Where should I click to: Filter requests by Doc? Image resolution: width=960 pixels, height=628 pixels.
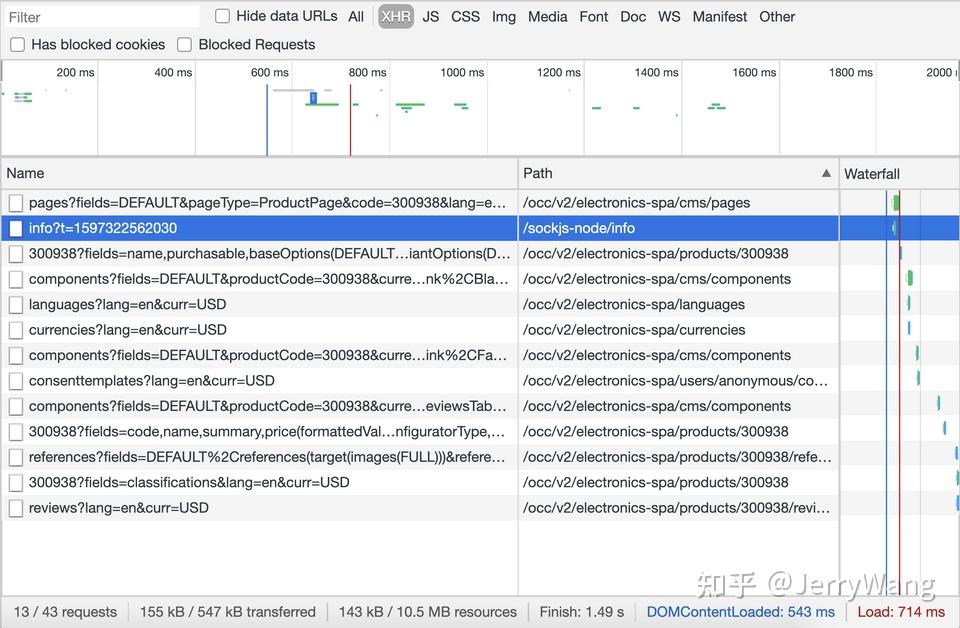tap(632, 17)
